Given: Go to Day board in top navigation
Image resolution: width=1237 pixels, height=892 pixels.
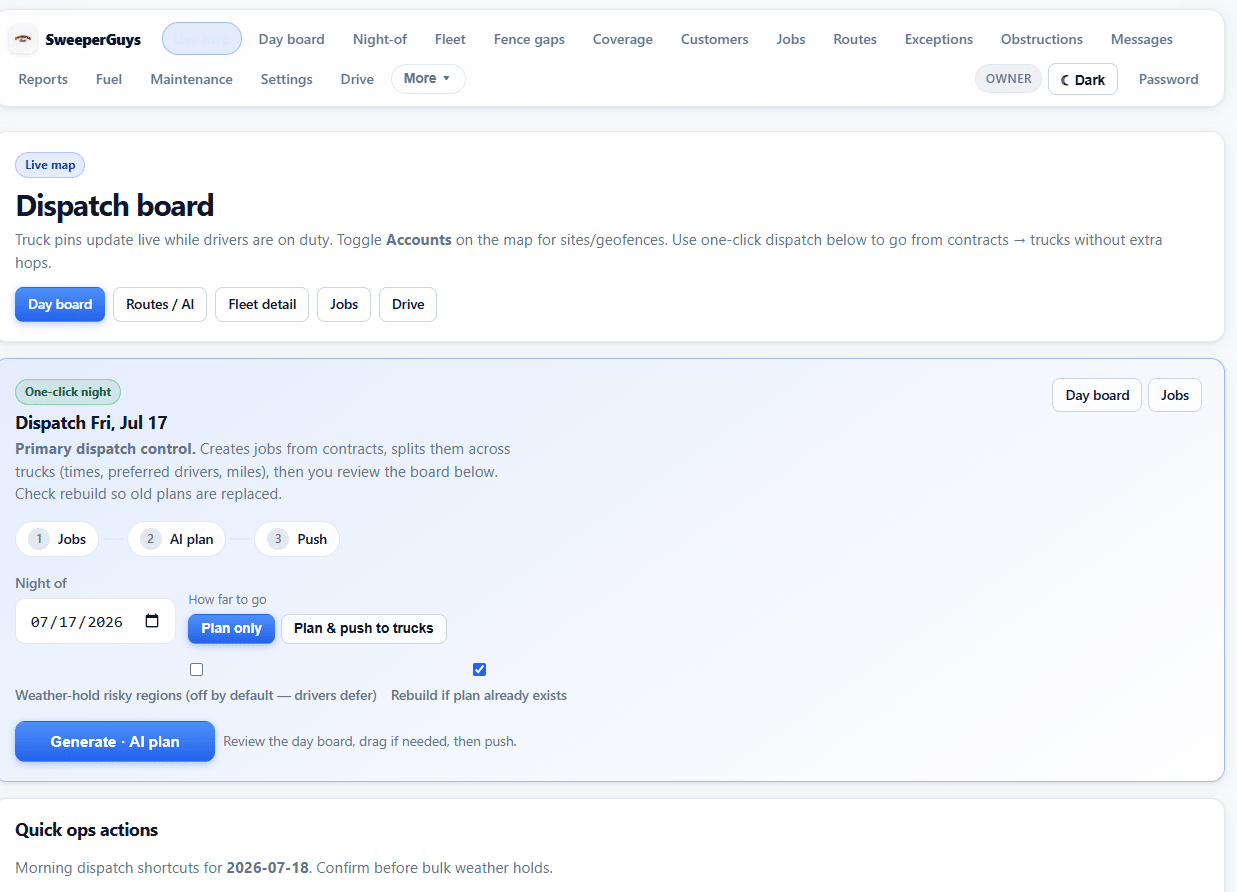Looking at the screenshot, I should coord(292,39).
